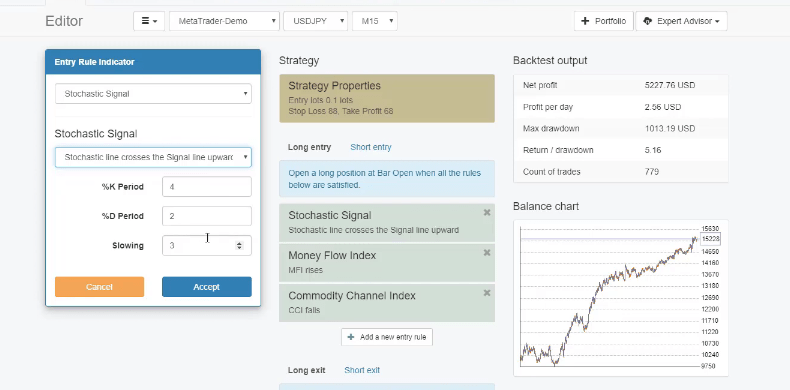Click the Expert Advisor download icon
Screen dimensions: 790x390
pyautogui.click(x=647, y=21)
